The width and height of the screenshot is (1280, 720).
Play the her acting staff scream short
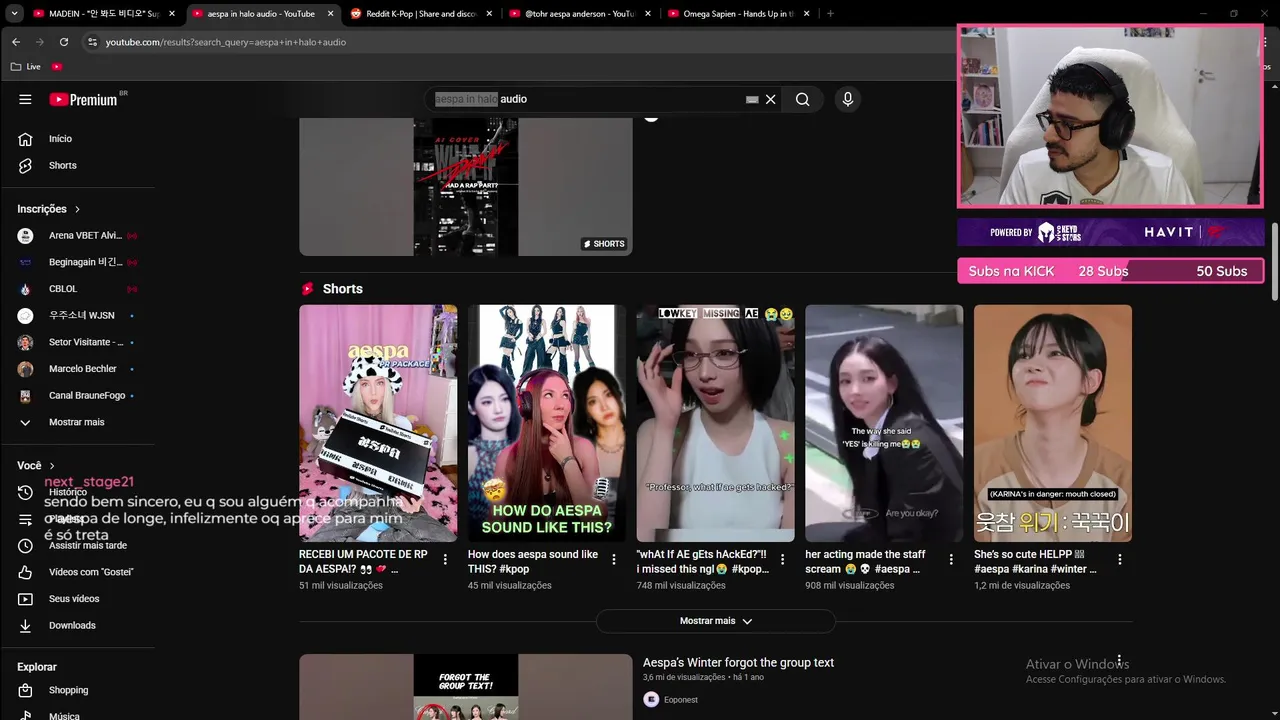(884, 423)
